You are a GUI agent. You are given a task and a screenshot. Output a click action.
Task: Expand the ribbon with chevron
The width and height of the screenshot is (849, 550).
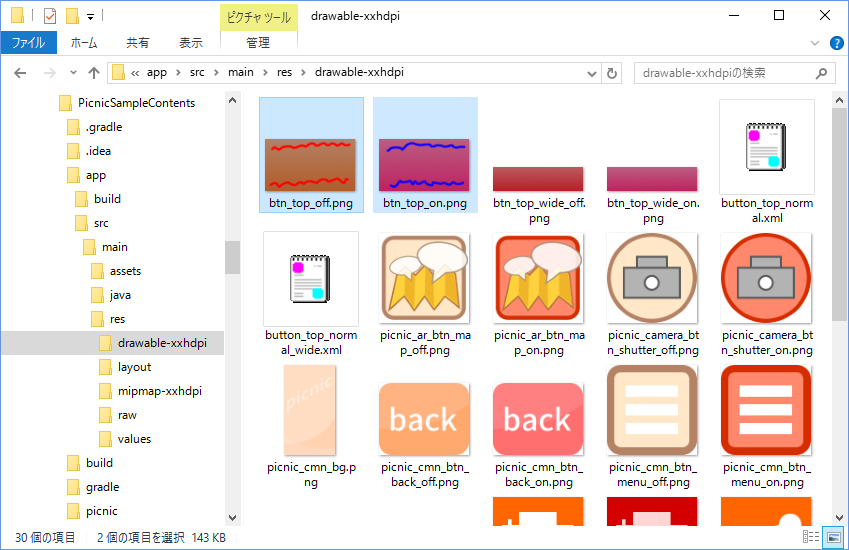click(x=814, y=43)
